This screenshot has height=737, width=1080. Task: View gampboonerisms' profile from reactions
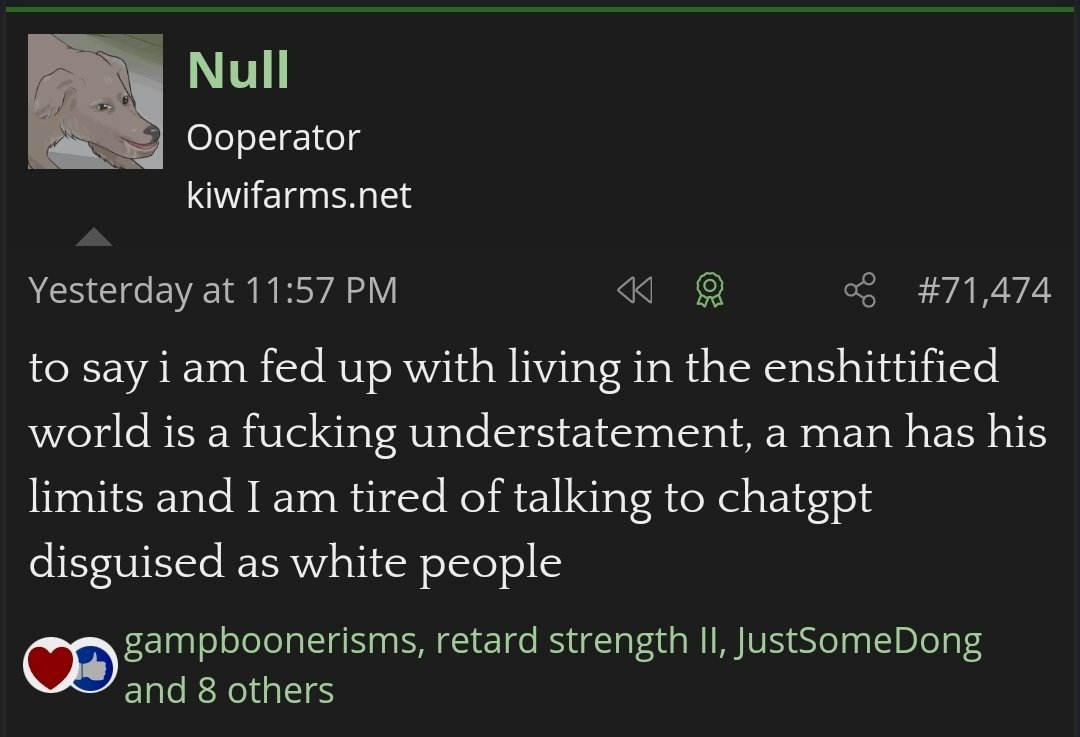click(270, 641)
